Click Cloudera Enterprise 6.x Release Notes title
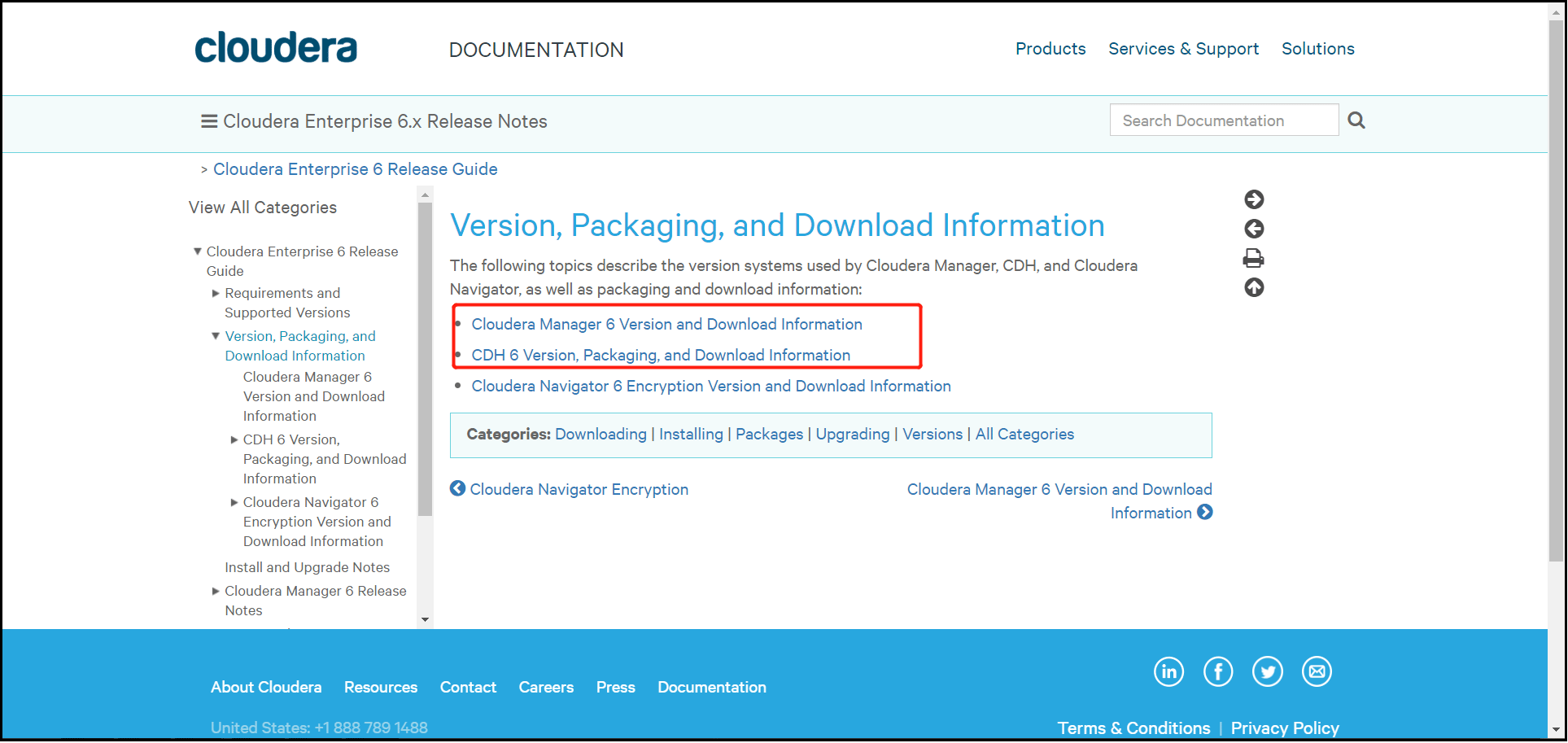1568x743 pixels. point(385,121)
